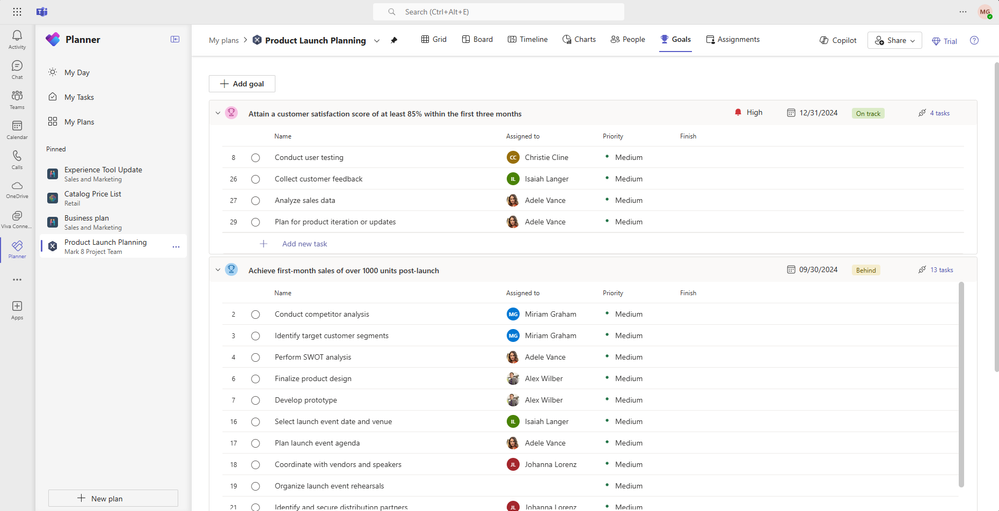The width and height of the screenshot is (999, 511).
Task: Open the Trial diamond link
Action: [944, 41]
